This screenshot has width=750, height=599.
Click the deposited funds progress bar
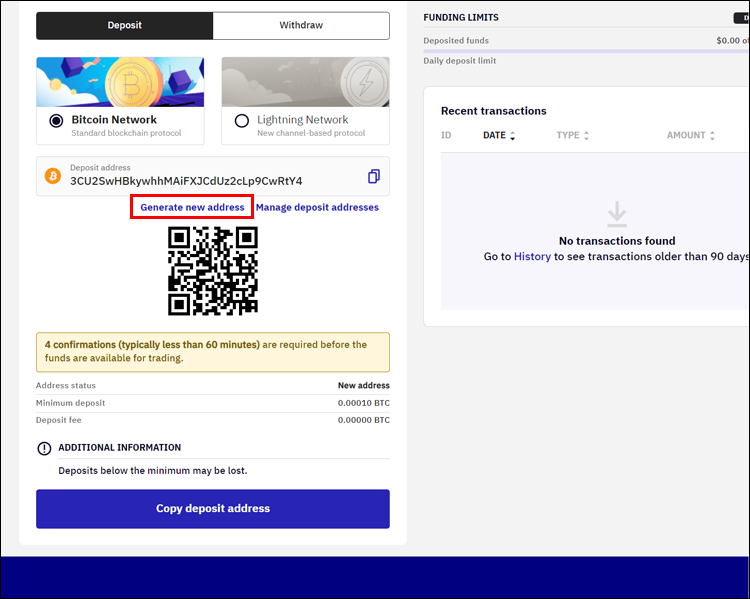tap(586, 51)
